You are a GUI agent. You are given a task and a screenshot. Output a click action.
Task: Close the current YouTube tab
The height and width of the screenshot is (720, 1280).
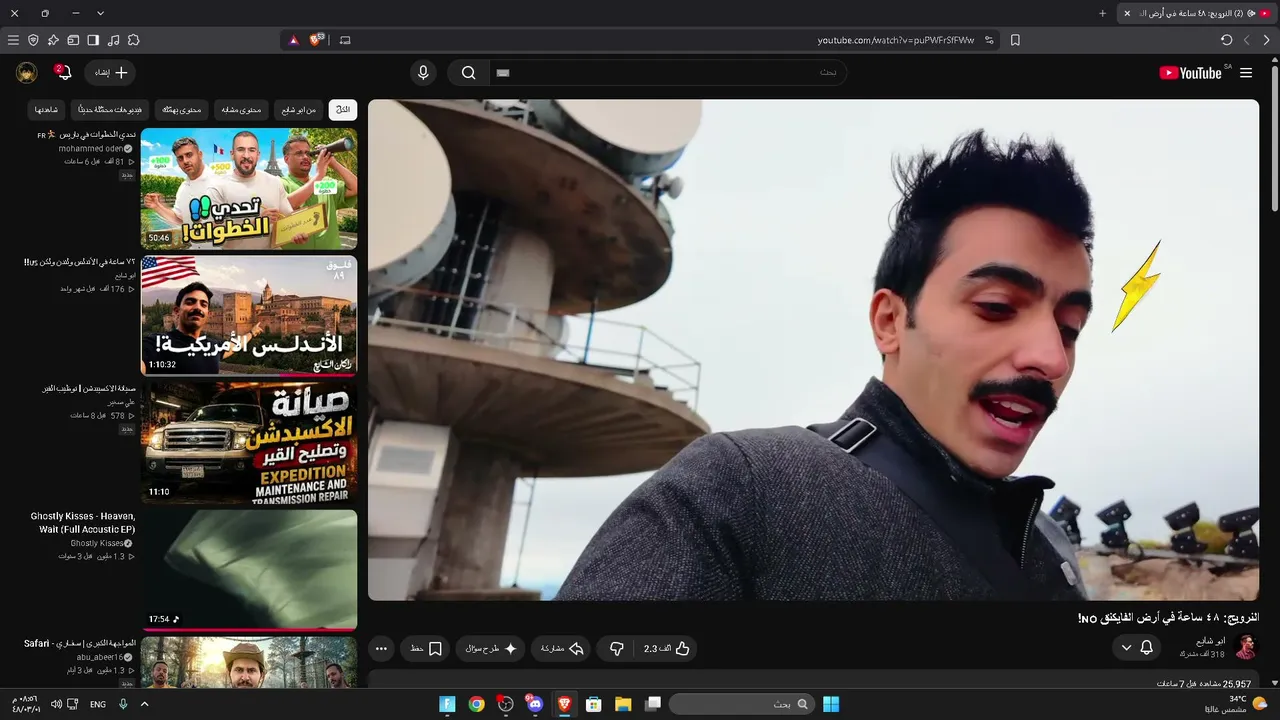click(1127, 13)
